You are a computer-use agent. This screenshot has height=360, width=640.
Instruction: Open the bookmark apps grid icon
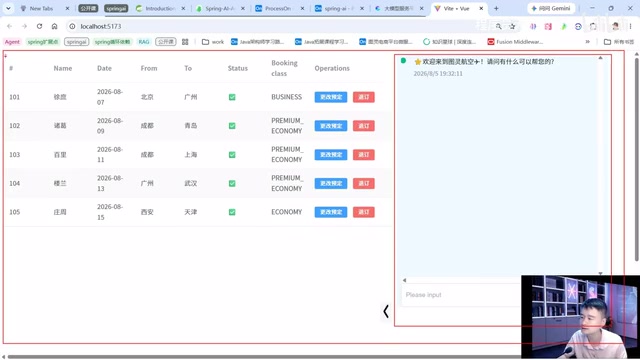pyautogui.click(x=185, y=42)
